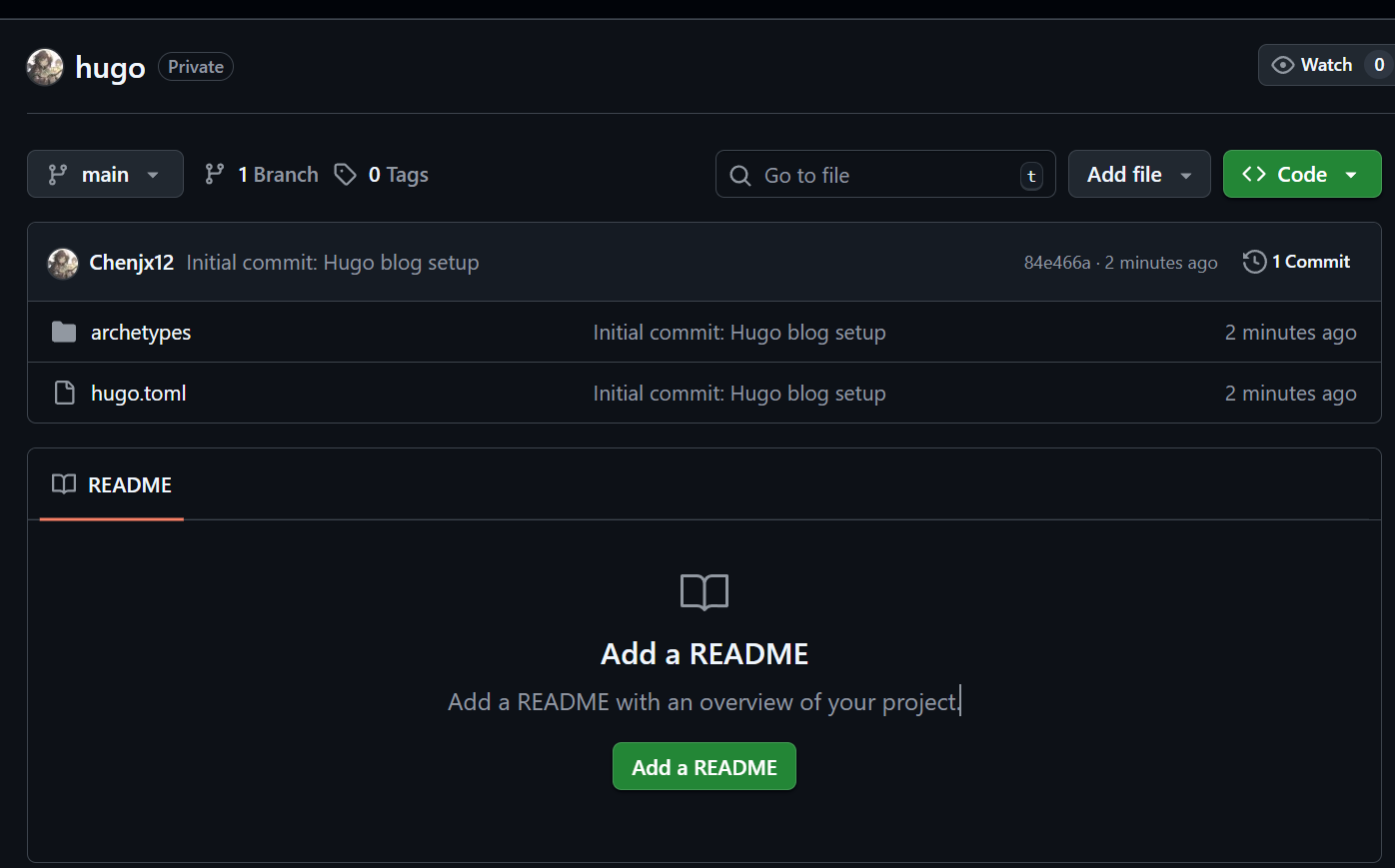The height and width of the screenshot is (868, 1395).
Task: Click the Private visibility badge
Action: (196, 67)
